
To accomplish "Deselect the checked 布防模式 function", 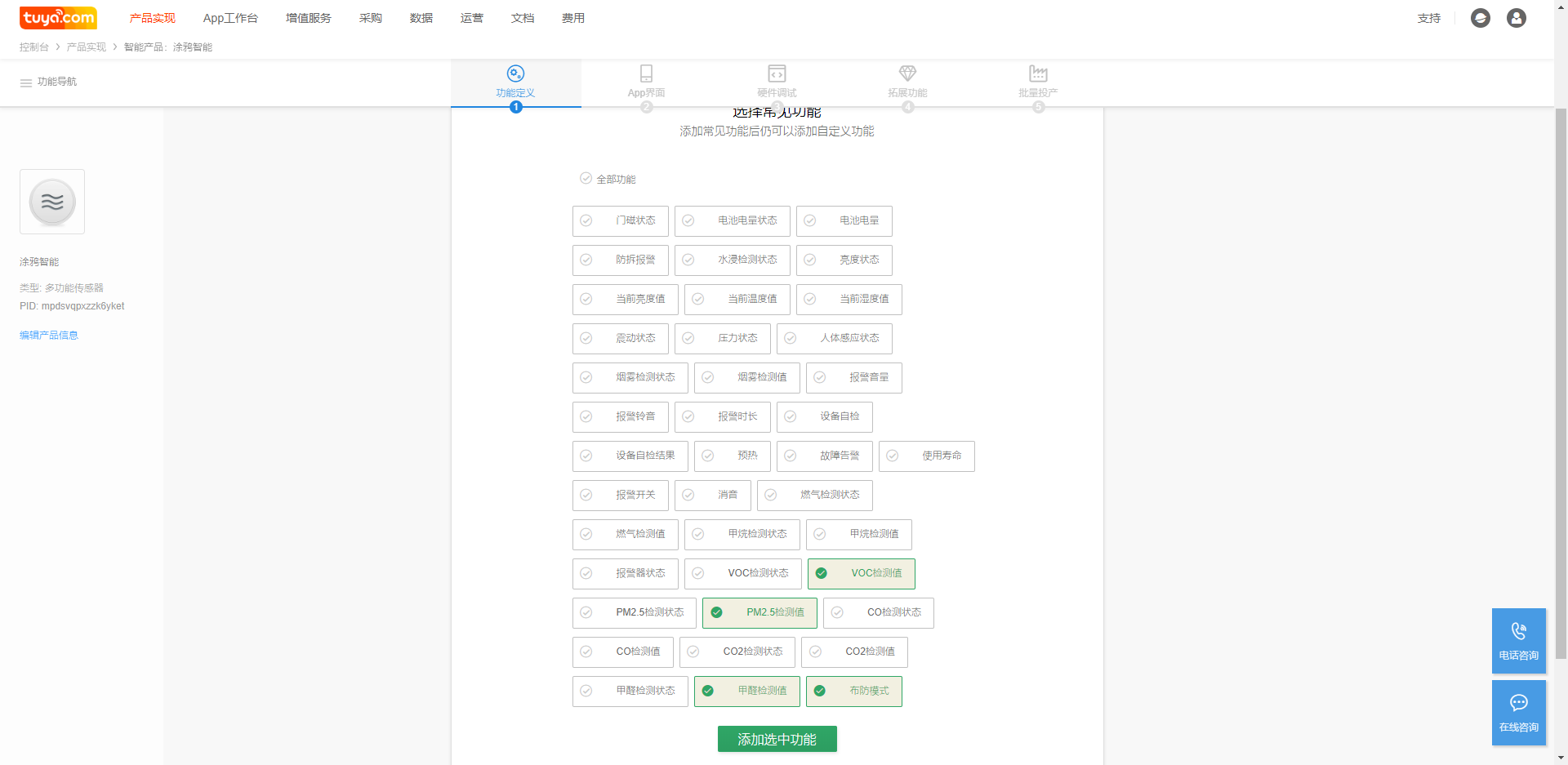I will point(854,692).
